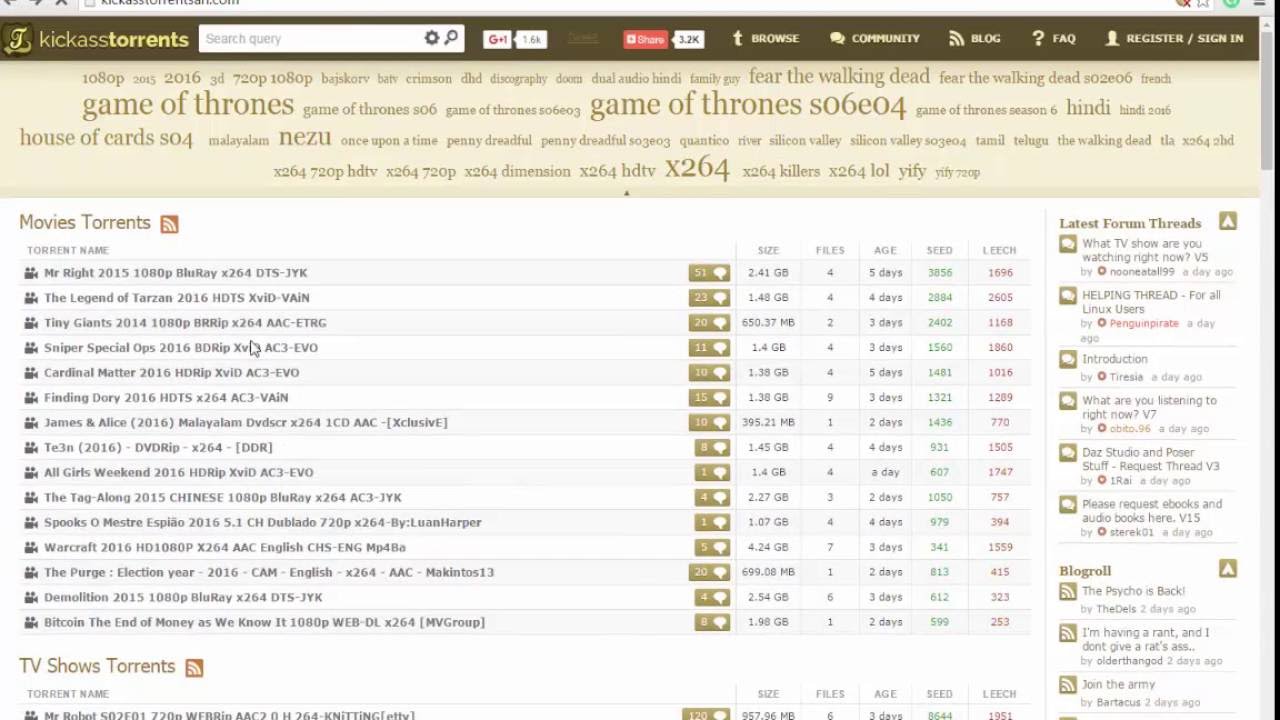Image resolution: width=1280 pixels, height=720 pixels.
Task: Open comments badge for Tiny Giants
Action: 709,322
